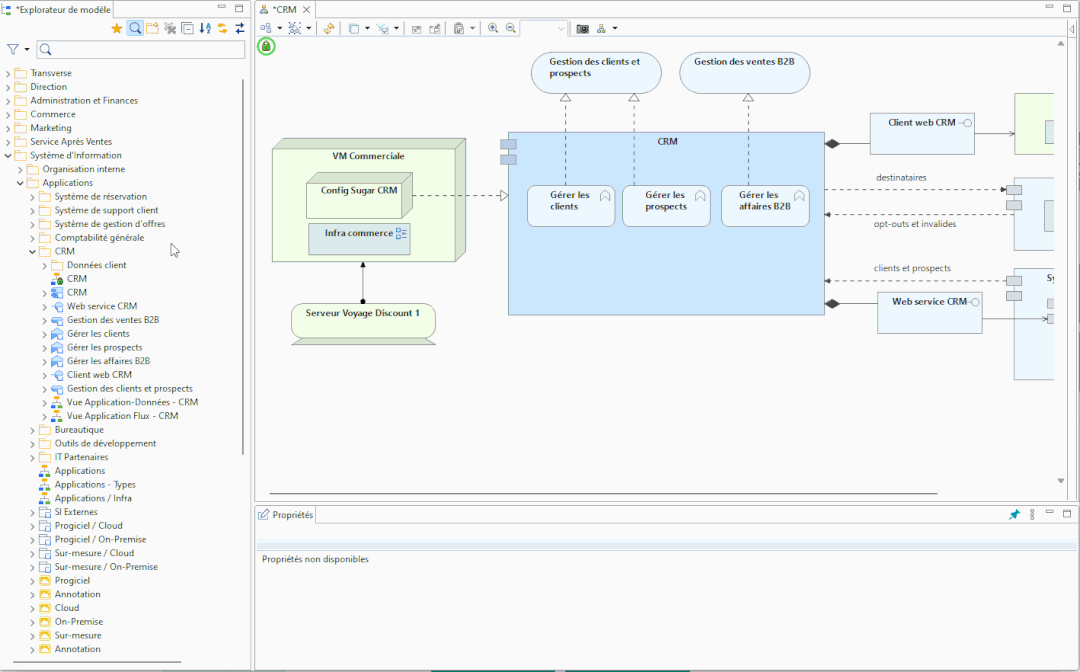The width and height of the screenshot is (1080, 672).
Task: Click the model explorer search field
Action: click(141, 49)
